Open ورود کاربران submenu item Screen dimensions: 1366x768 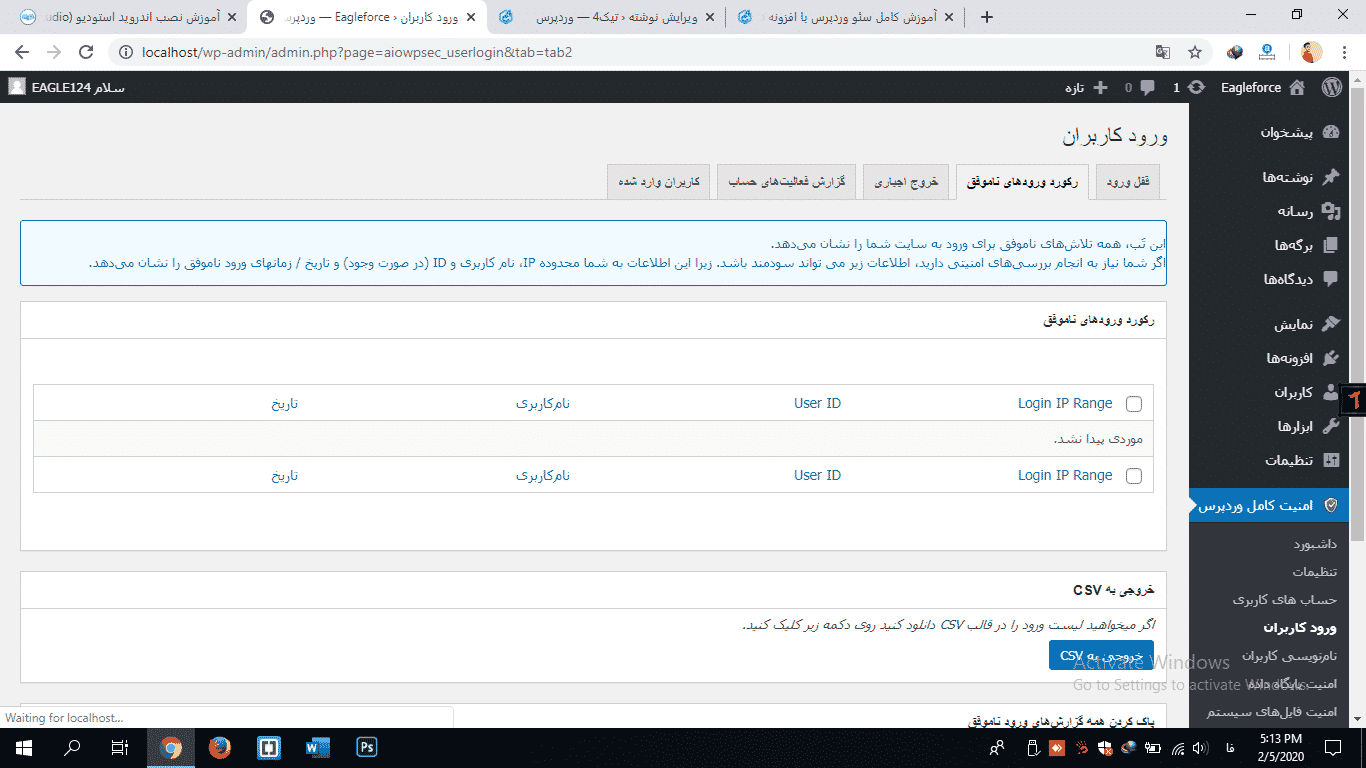pyautogui.click(x=1300, y=628)
